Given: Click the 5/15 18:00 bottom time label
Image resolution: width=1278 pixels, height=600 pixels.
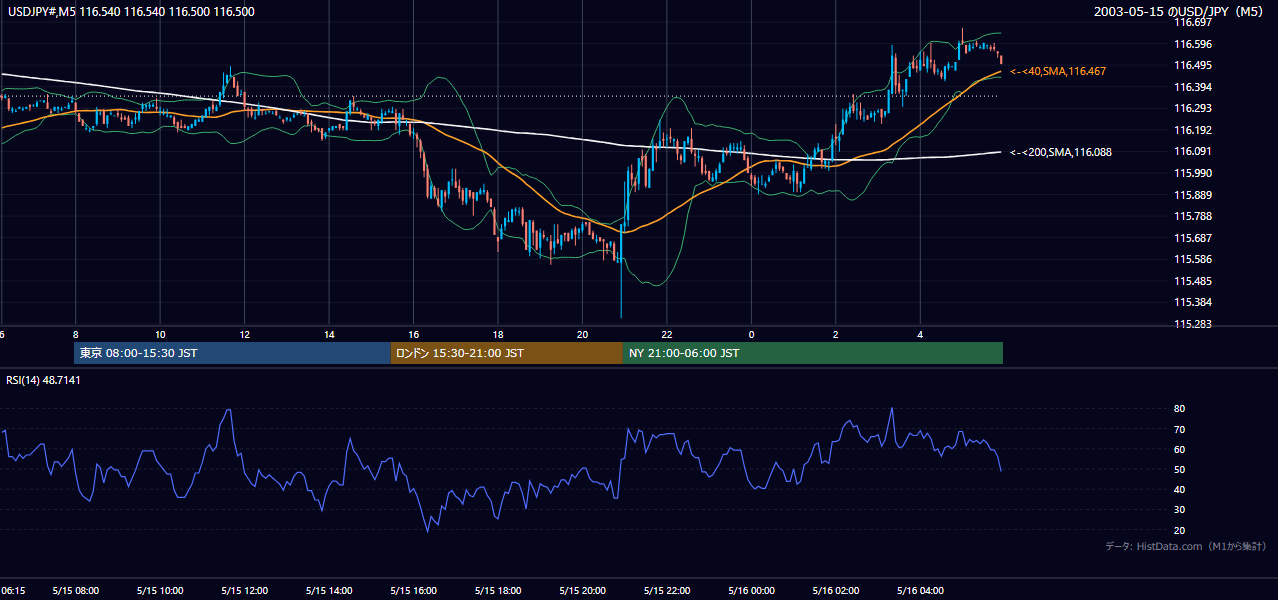Looking at the screenshot, I should pos(498,591).
